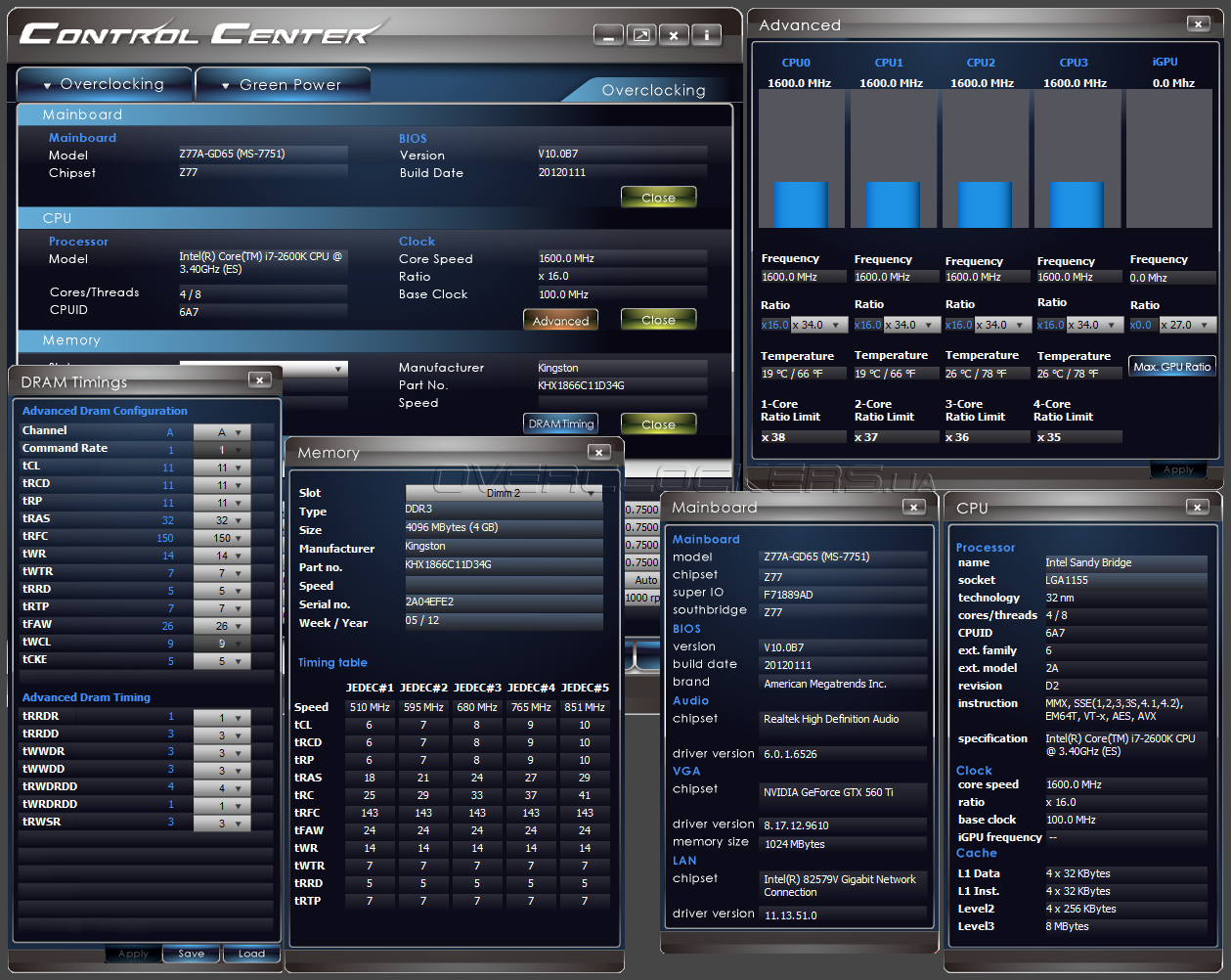
Task: Click Apply in the DRAM Timings window
Action: click(x=133, y=954)
